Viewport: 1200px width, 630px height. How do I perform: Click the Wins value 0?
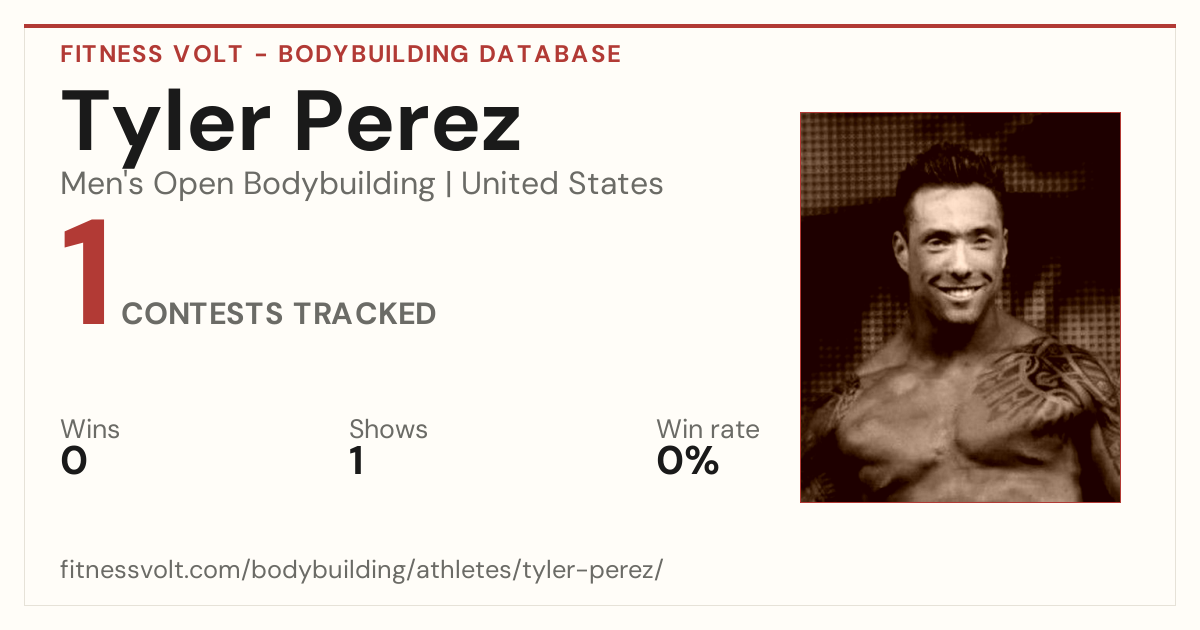(74, 461)
